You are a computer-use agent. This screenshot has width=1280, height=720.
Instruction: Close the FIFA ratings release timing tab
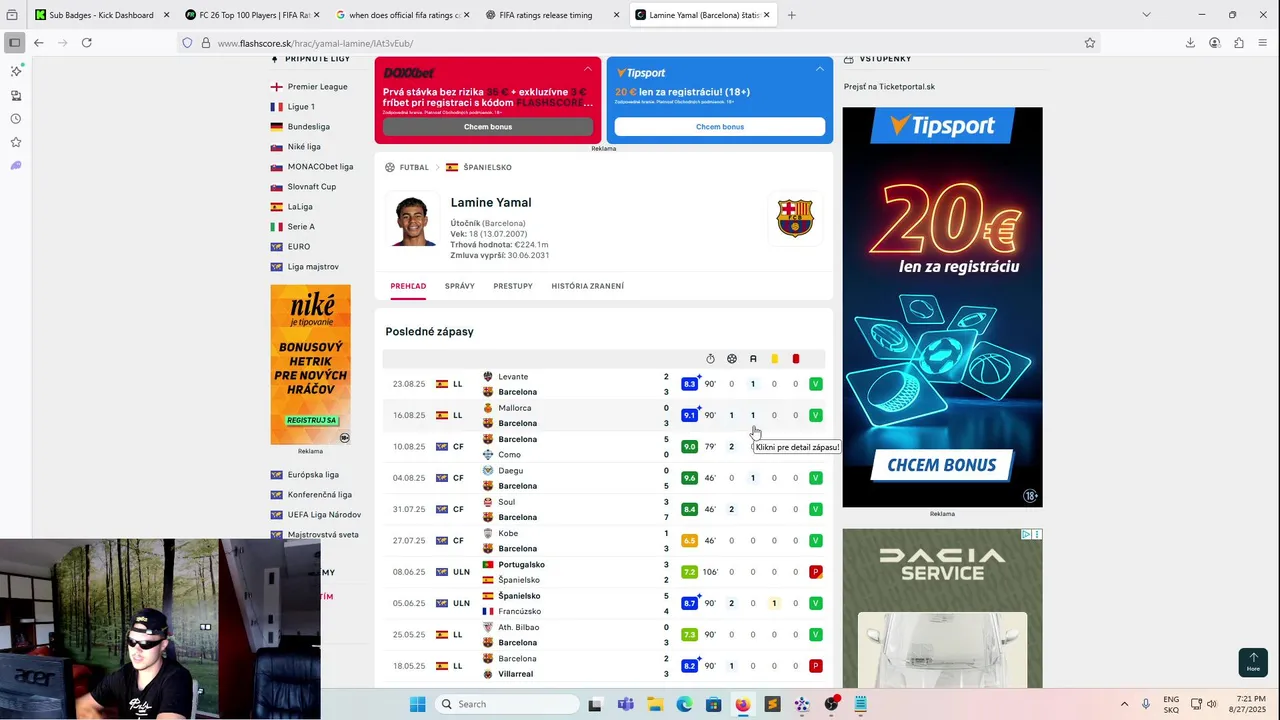pyautogui.click(x=616, y=15)
